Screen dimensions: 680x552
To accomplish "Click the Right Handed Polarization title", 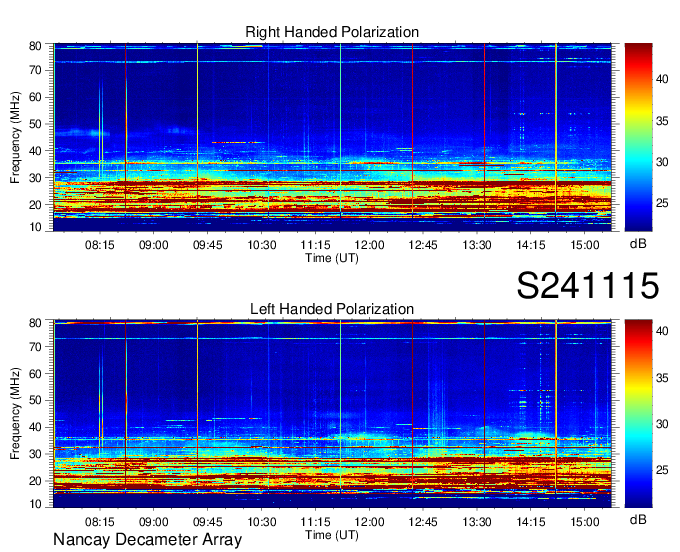I will point(332,32).
